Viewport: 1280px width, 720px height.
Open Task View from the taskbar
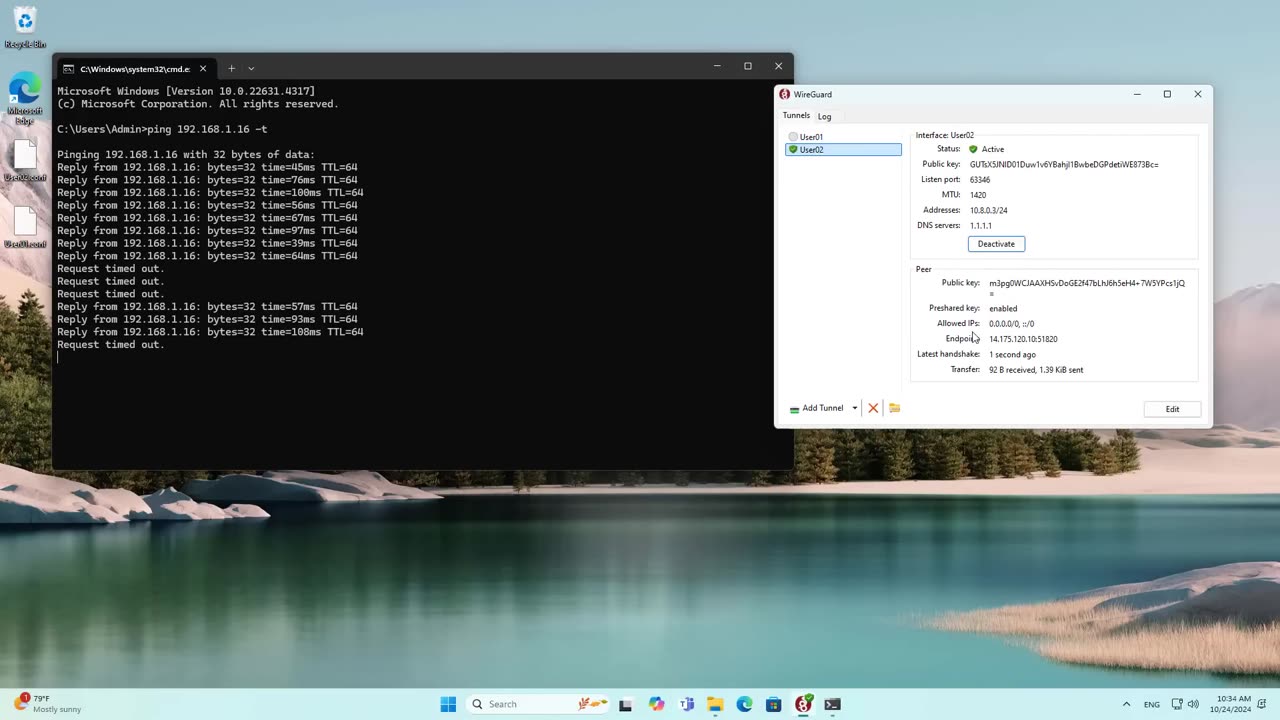[626, 704]
